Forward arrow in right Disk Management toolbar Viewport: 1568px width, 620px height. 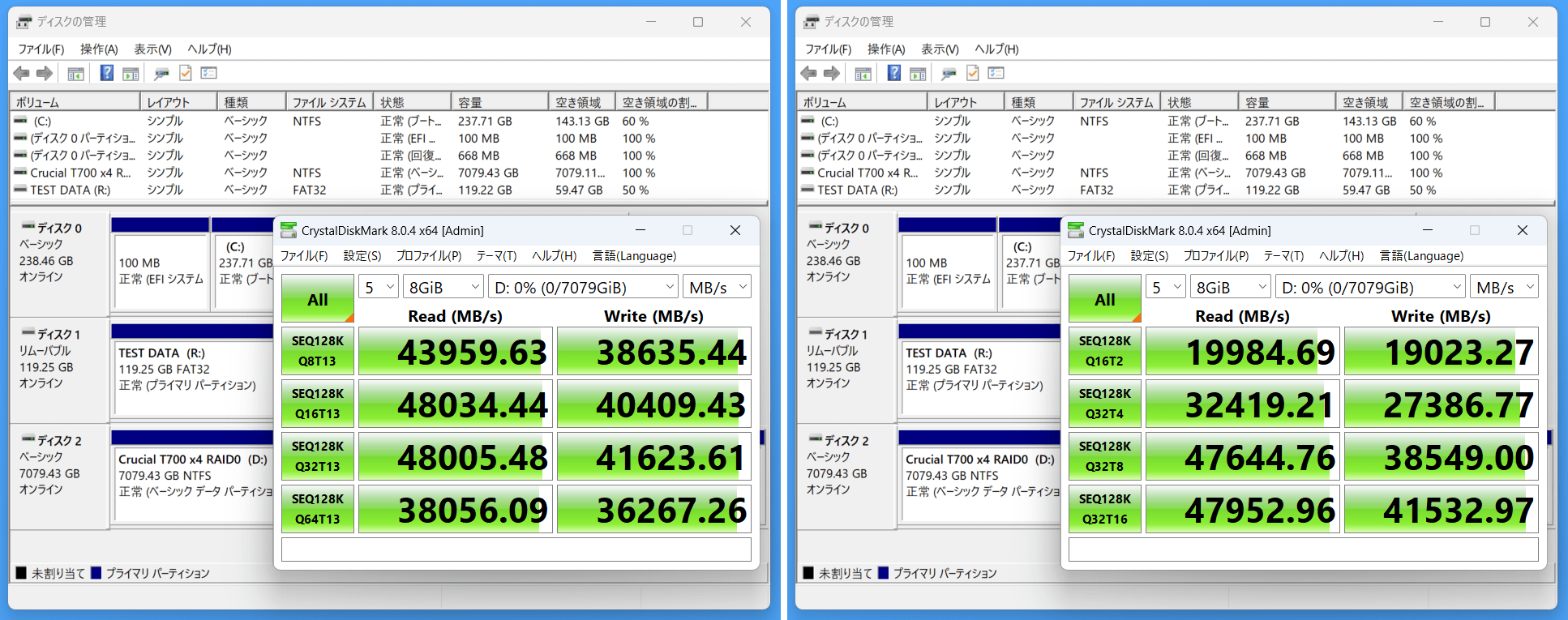pos(832,74)
